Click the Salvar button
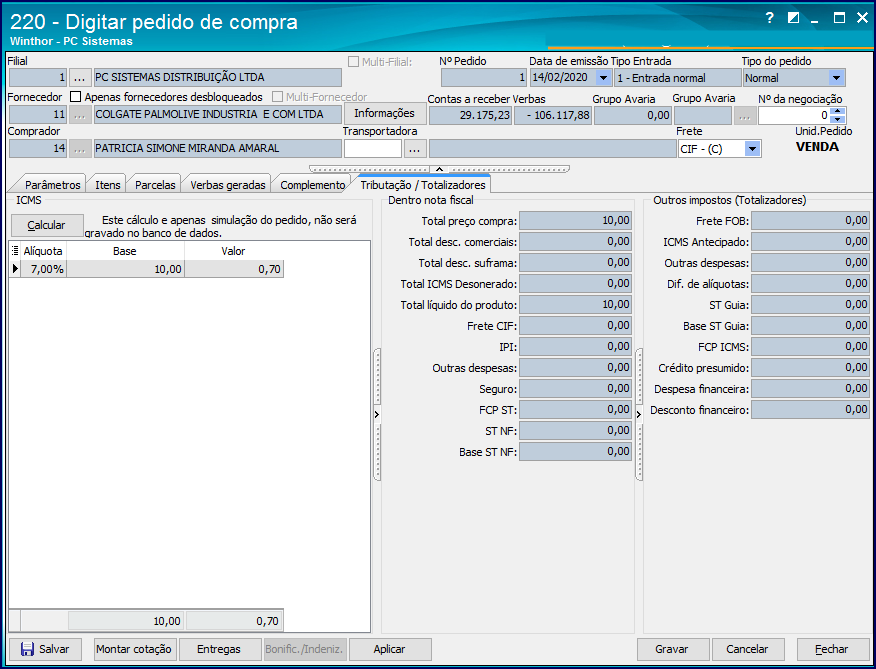This screenshot has width=876, height=669. 45,649
